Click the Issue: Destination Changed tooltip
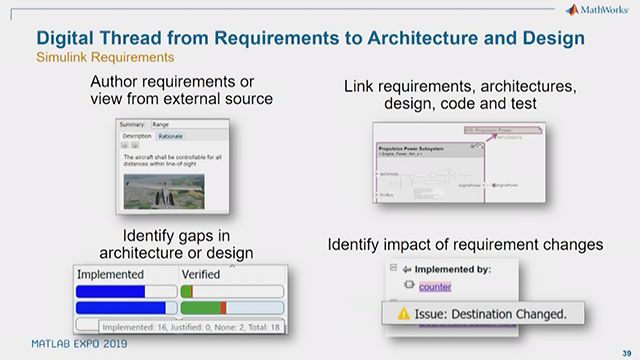Screen dimensions: 640x360 (483, 313)
